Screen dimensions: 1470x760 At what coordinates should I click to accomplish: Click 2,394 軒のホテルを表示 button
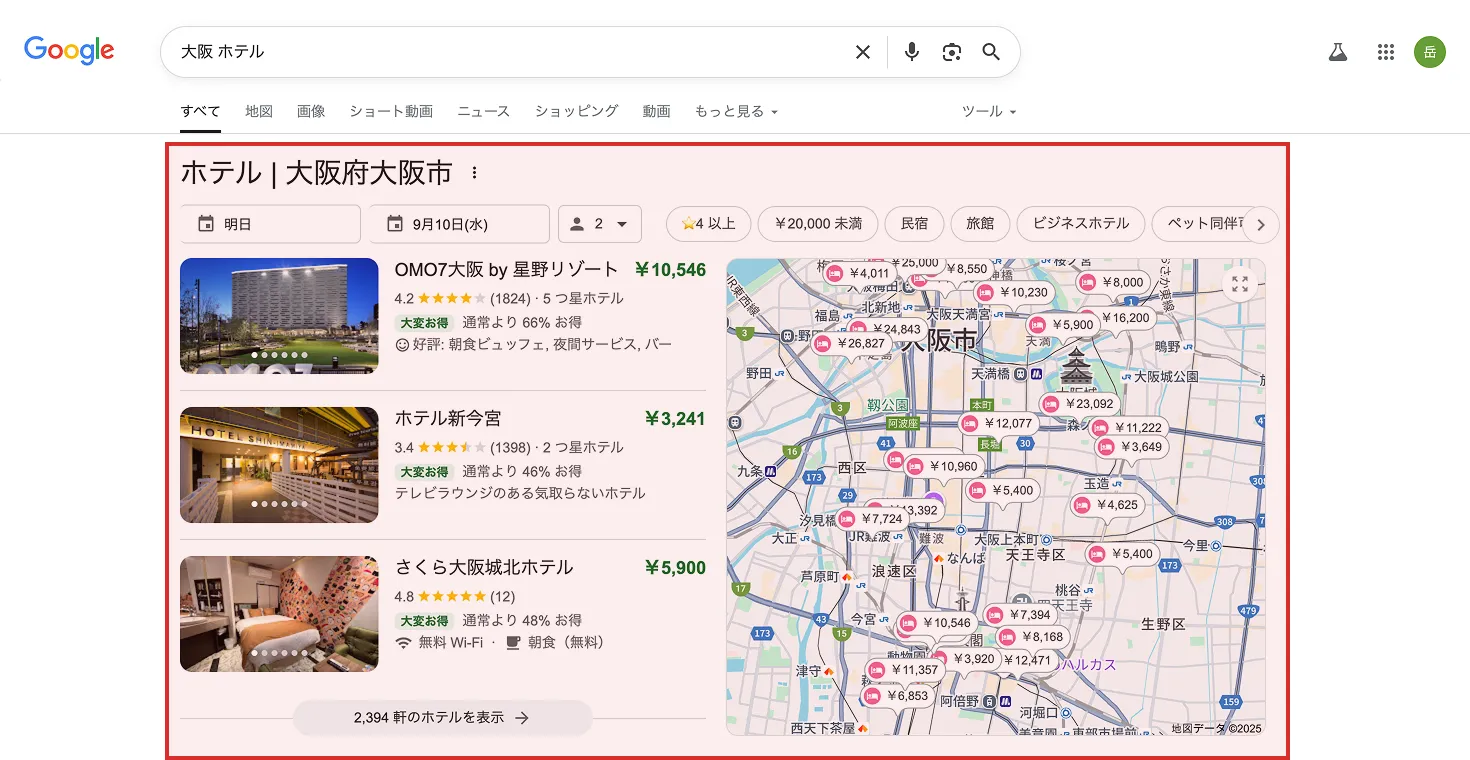click(443, 717)
